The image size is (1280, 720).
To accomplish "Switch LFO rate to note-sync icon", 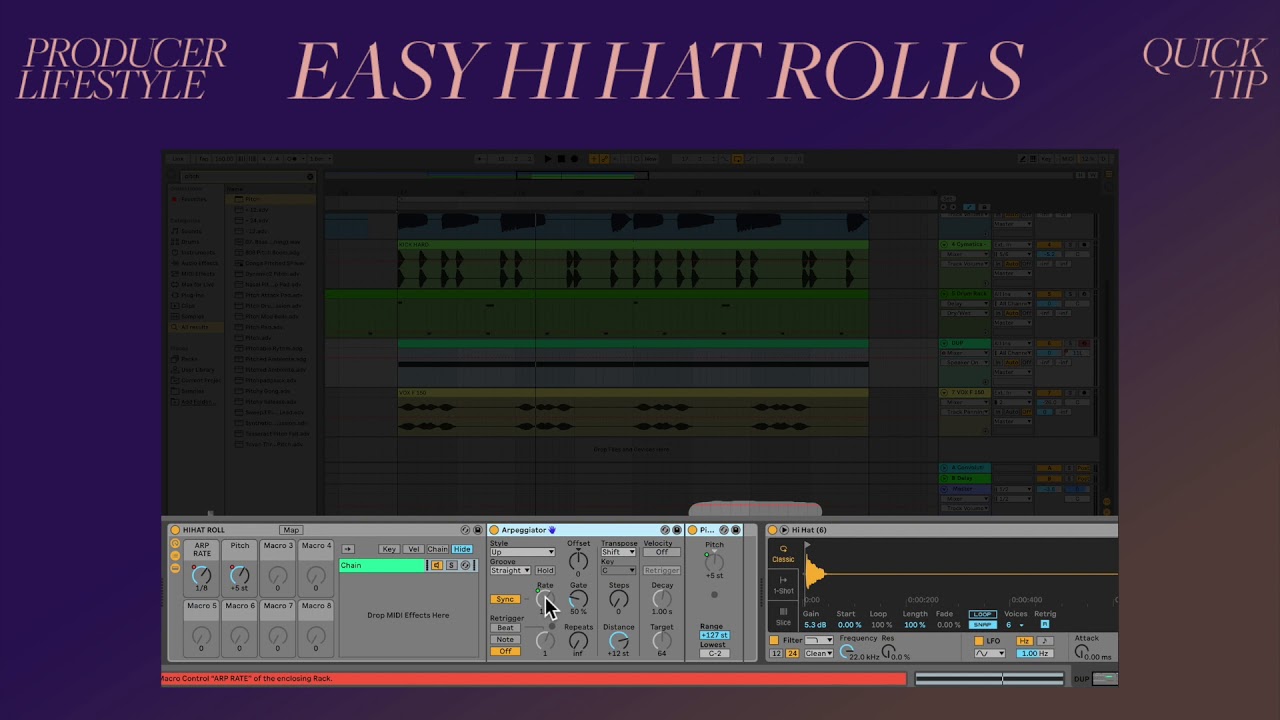I will click(x=1045, y=641).
